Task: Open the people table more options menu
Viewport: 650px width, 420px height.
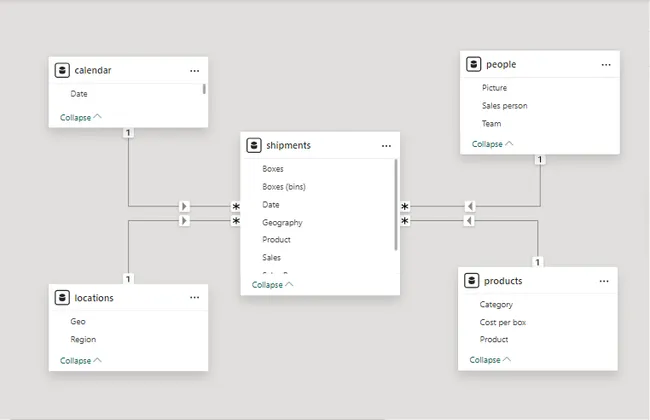Action: (x=606, y=65)
